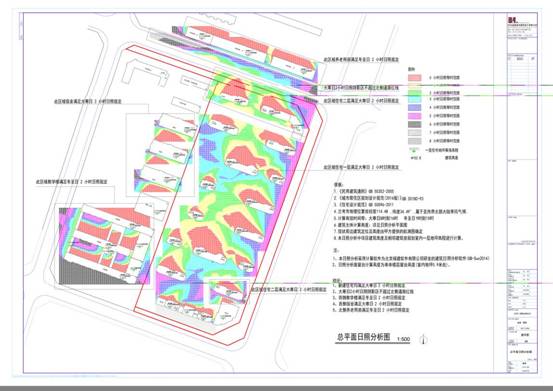Select the dark gray legend color swatch
Viewport: 553px width, 391px height.
point(415,124)
